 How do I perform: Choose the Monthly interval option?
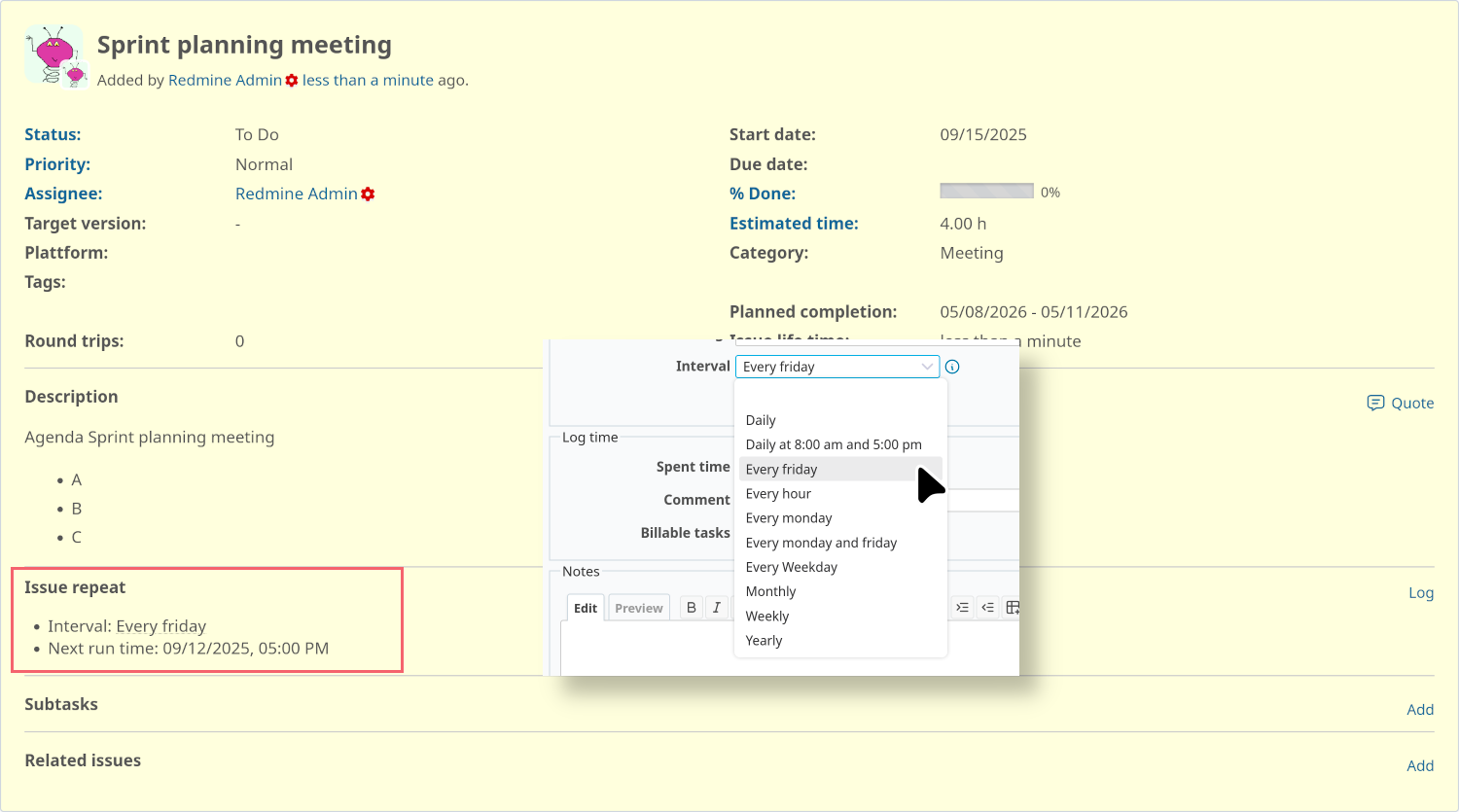pos(840,591)
